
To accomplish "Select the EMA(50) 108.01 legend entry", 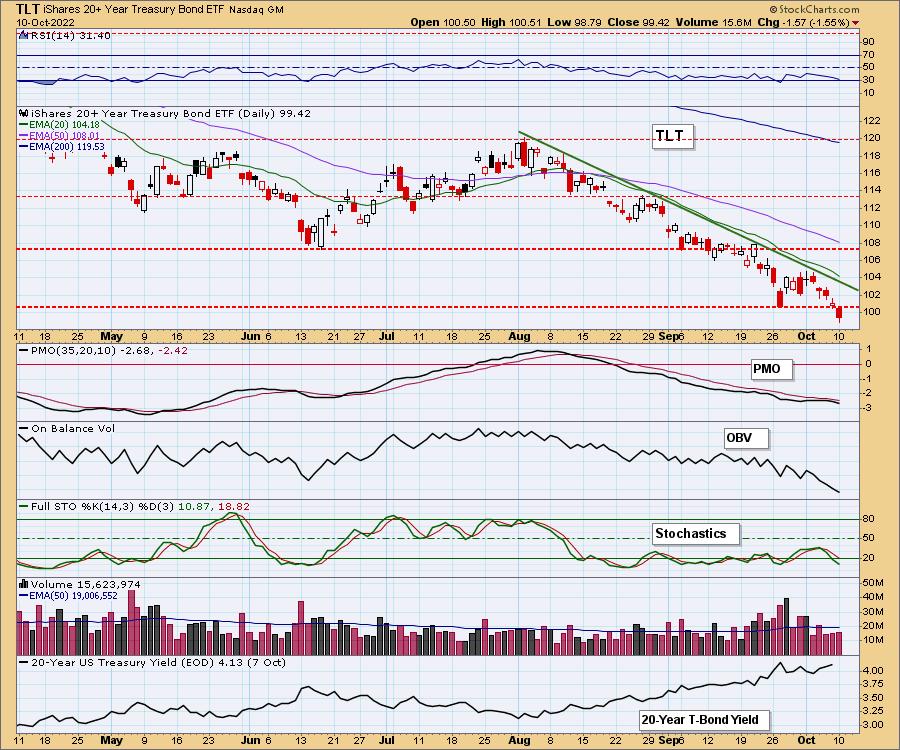I will [60, 135].
